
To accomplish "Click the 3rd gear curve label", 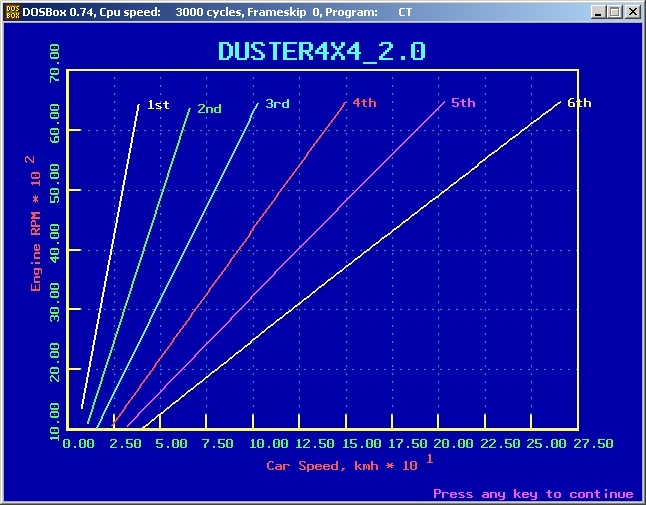I will click(277, 103).
